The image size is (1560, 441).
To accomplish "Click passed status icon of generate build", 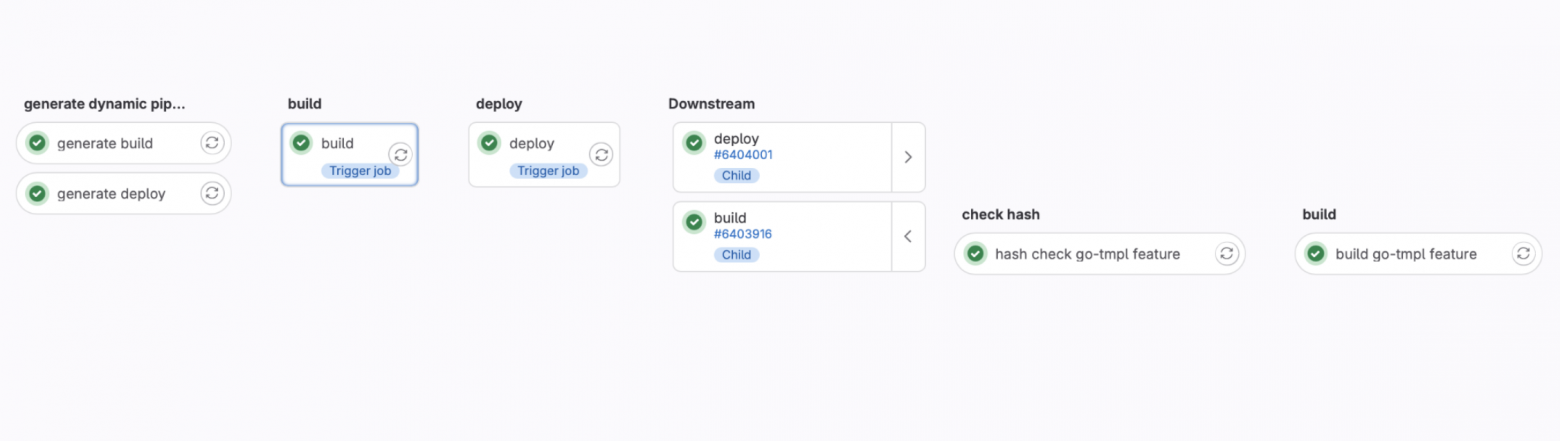I will point(37,143).
